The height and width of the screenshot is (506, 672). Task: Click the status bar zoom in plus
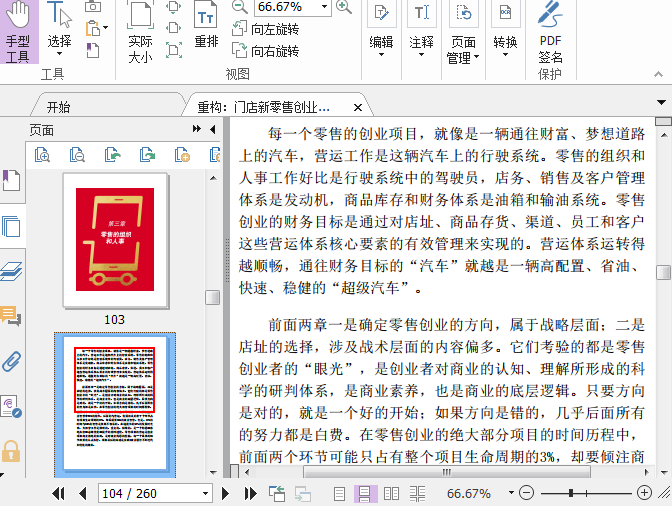pos(645,493)
